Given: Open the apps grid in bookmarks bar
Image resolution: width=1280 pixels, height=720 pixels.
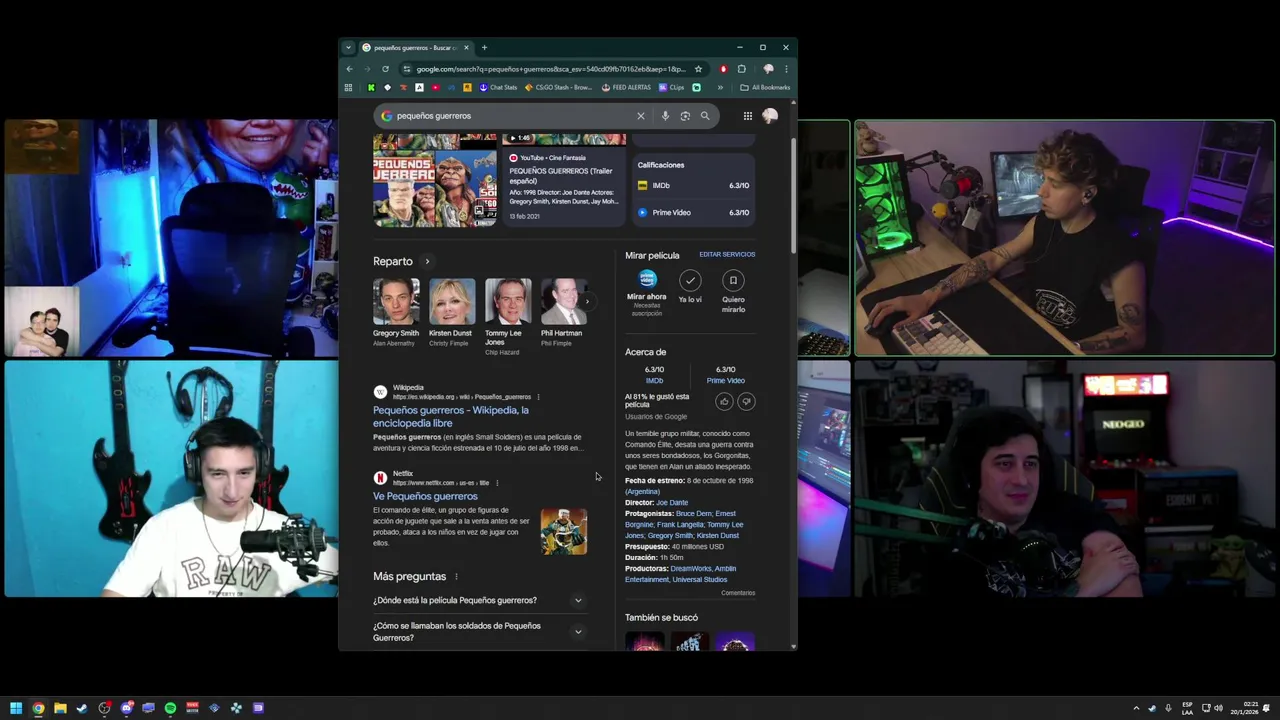Looking at the screenshot, I should (x=348, y=87).
